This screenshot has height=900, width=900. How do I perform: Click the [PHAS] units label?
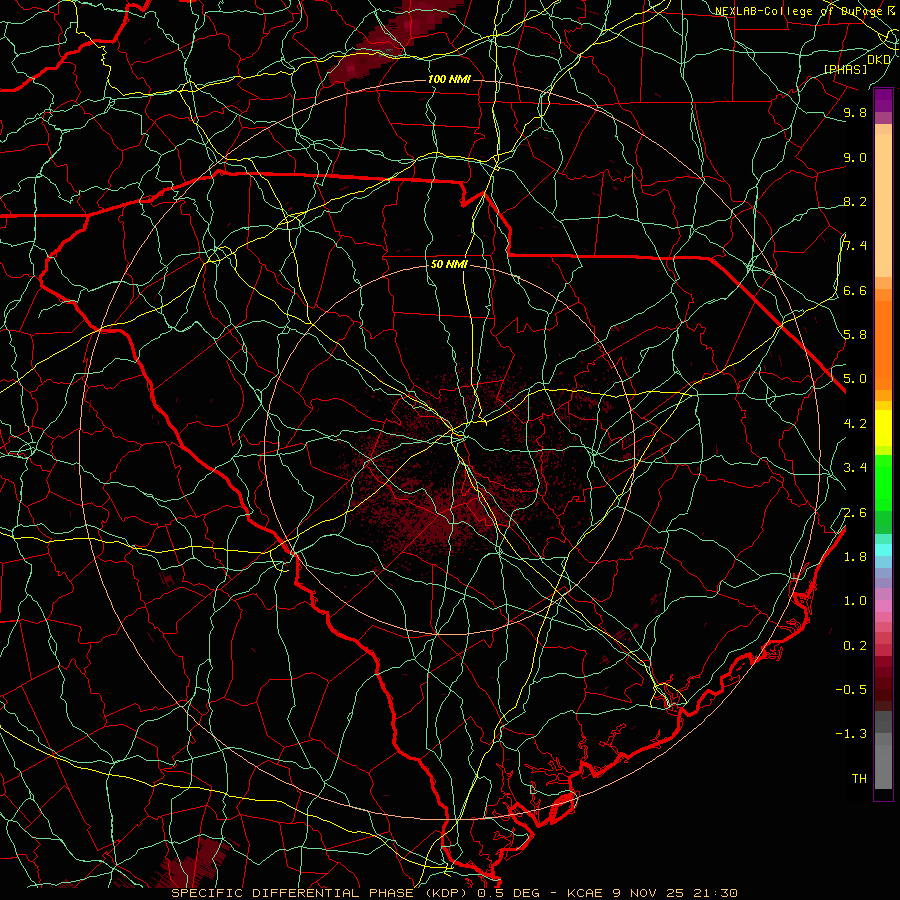845,69
